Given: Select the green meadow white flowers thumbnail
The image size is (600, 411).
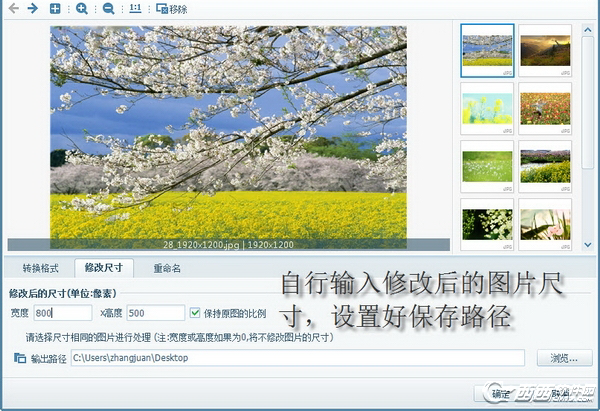Looking at the screenshot, I should [487, 166].
